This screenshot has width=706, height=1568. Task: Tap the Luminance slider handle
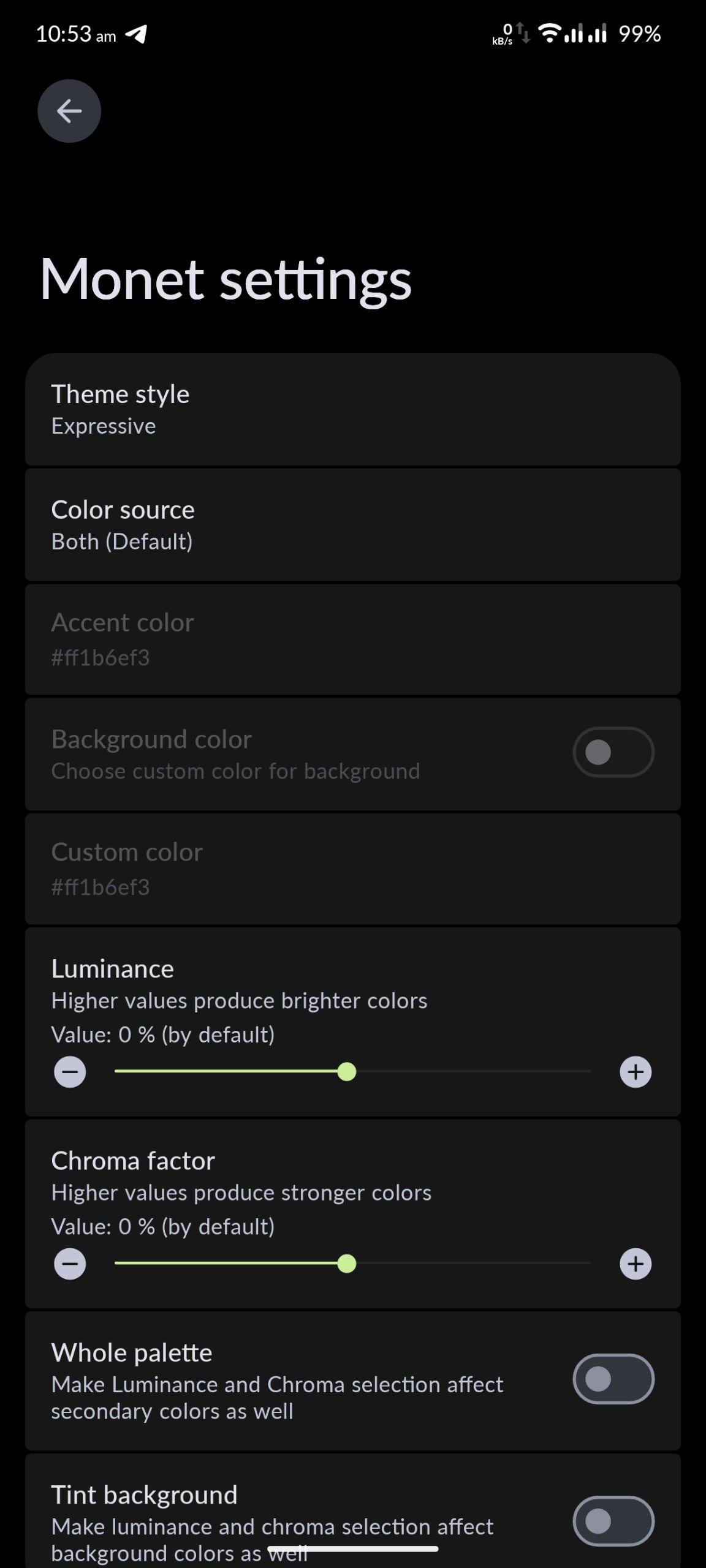(347, 1072)
